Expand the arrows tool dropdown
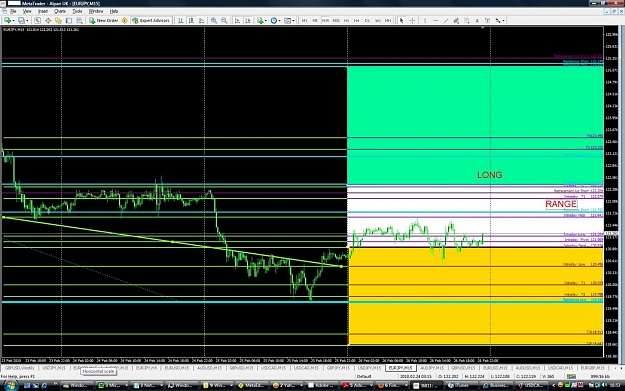The width and height of the screenshot is (625, 391). tap(504, 20)
